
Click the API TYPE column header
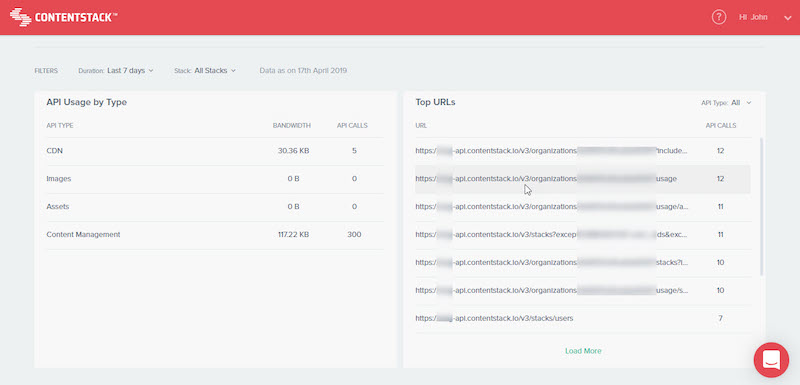pyautogui.click(x=60, y=125)
